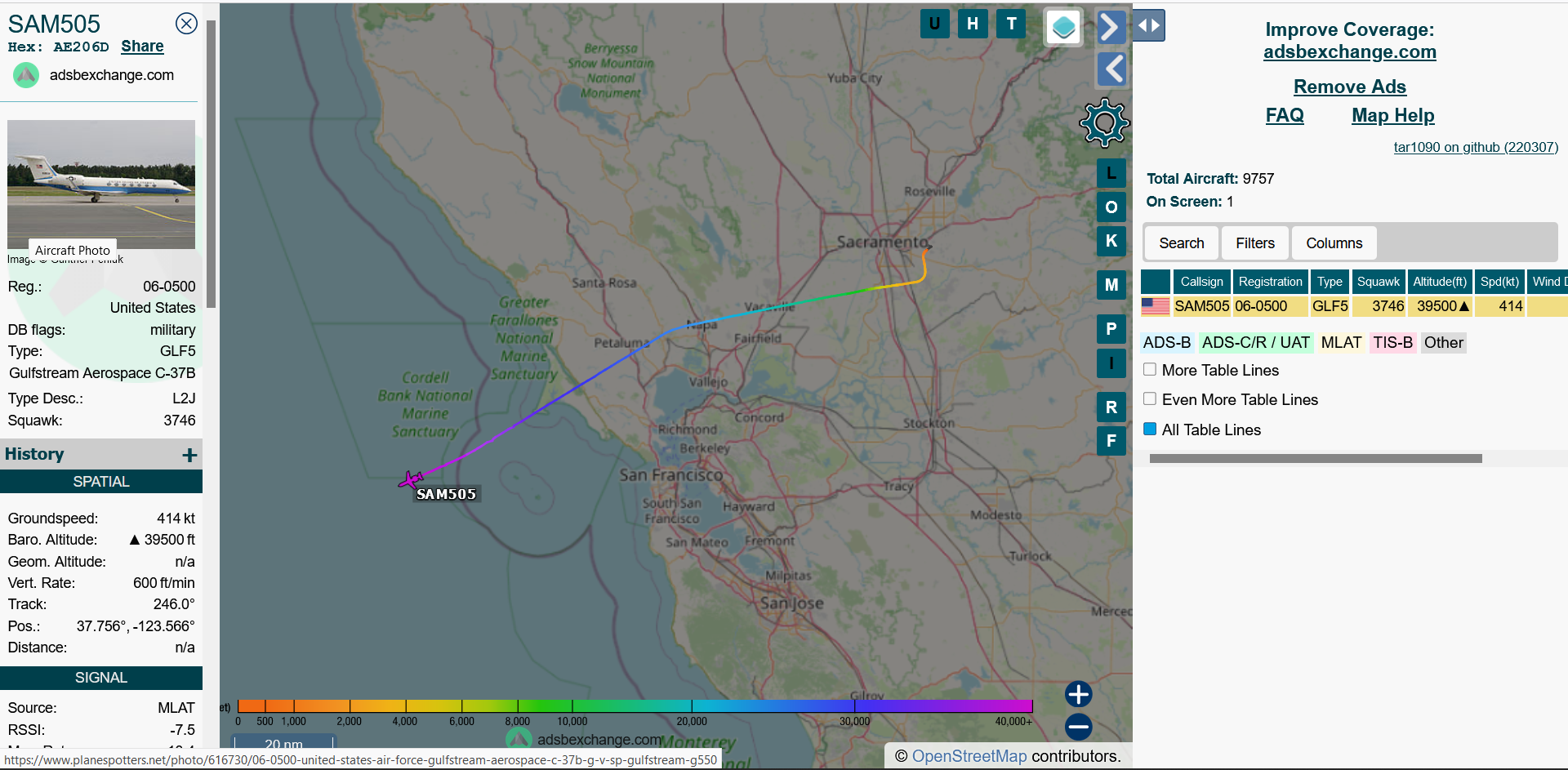Click the Other legend label
Image resolution: width=1568 pixels, height=770 pixels.
(x=1443, y=343)
